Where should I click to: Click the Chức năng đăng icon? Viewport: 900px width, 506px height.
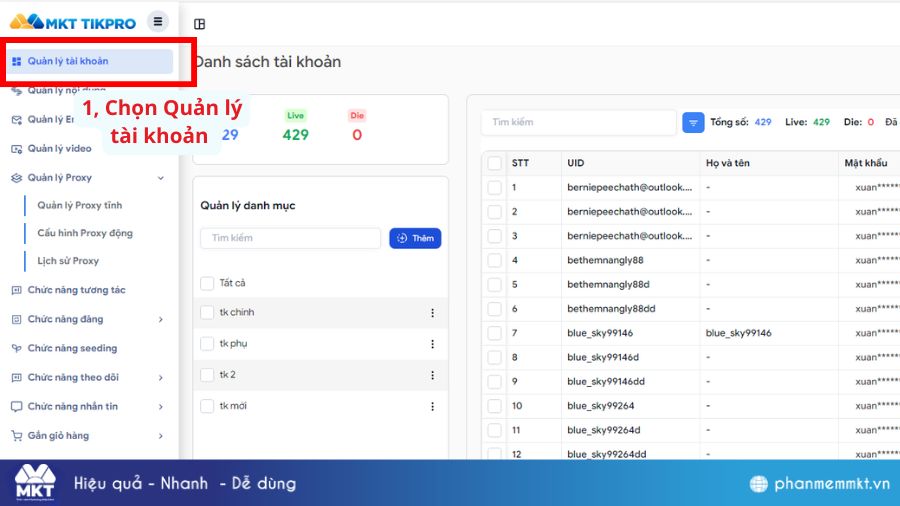click(17, 320)
